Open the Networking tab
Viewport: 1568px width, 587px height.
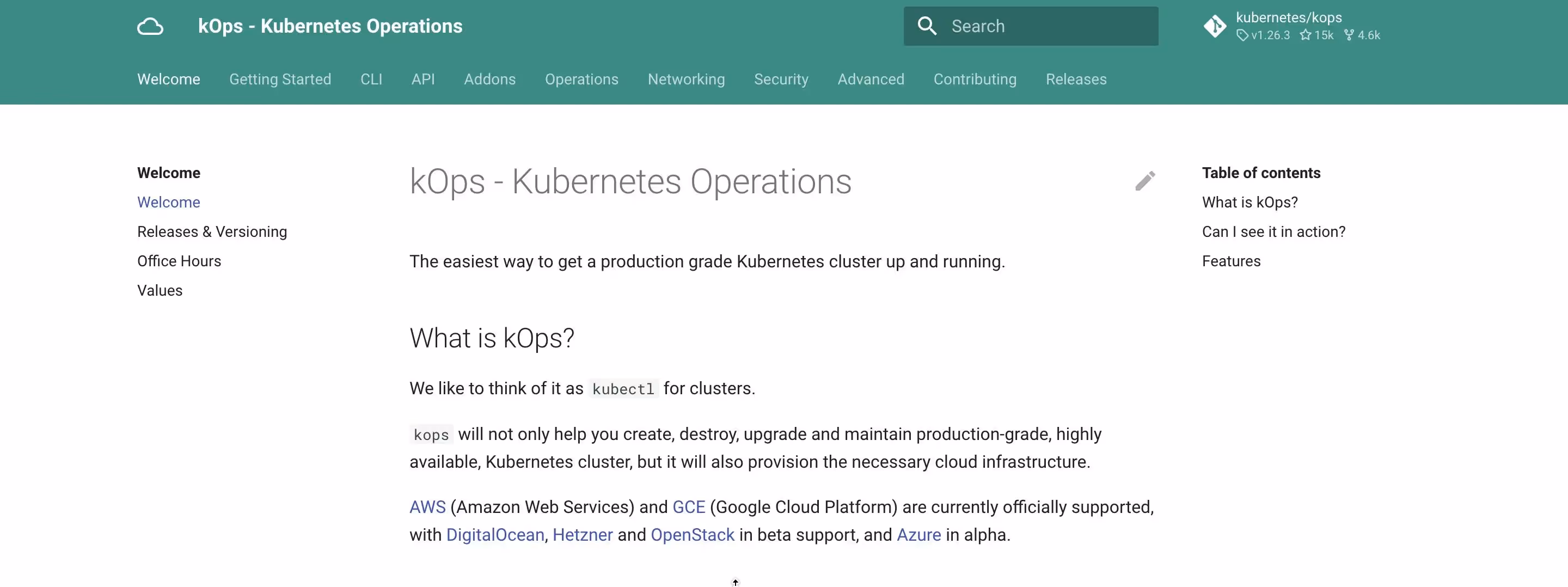[x=685, y=79]
